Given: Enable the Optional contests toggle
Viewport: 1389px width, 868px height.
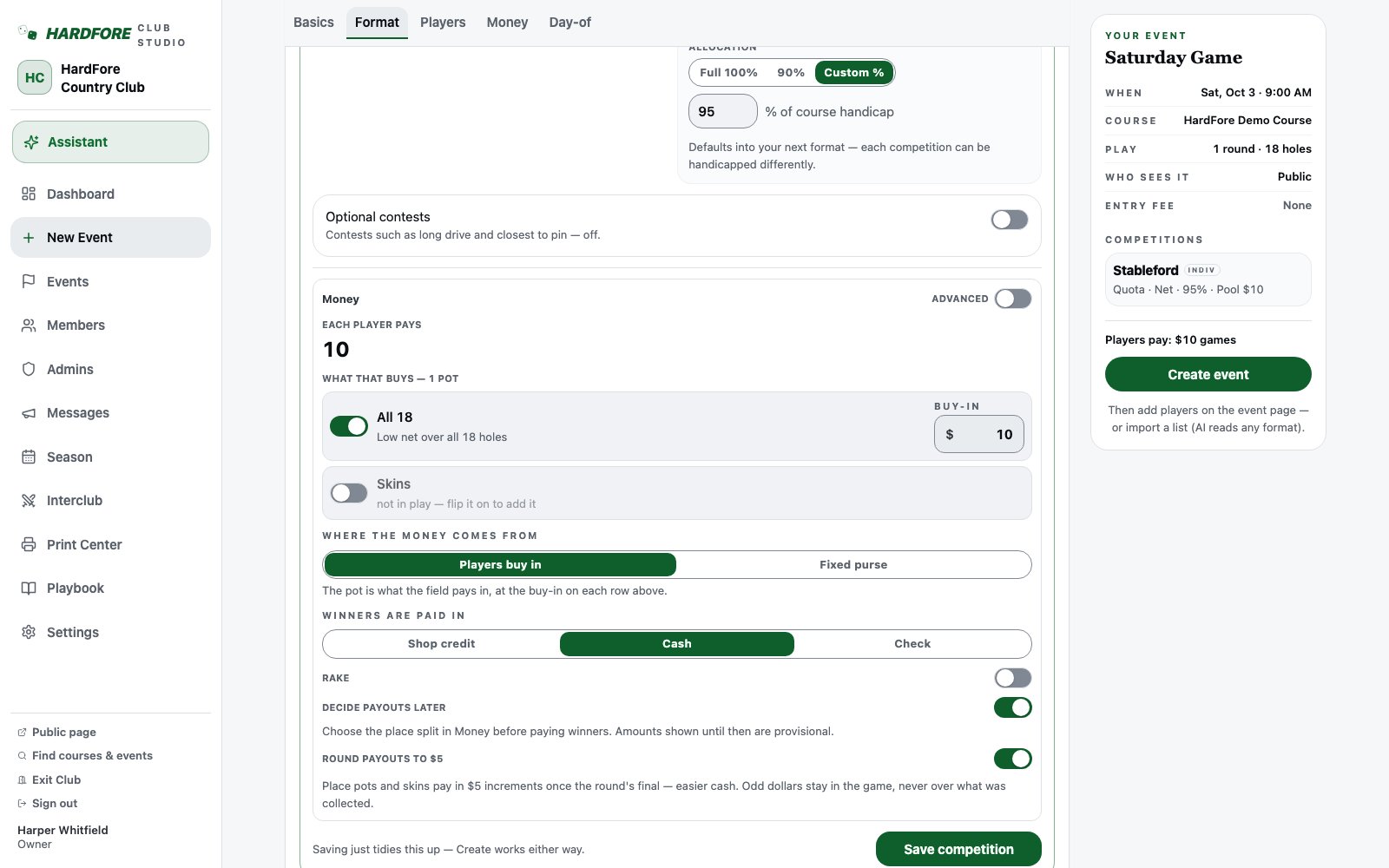Looking at the screenshot, I should pyautogui.click(x=1010, y=220).
